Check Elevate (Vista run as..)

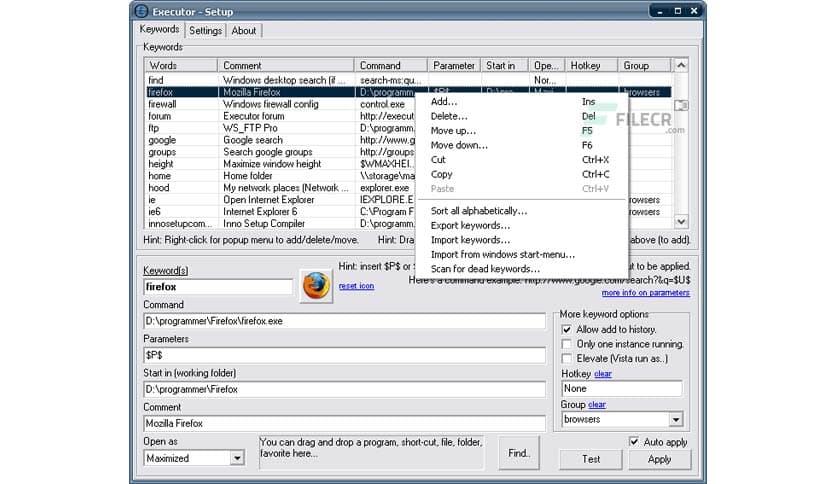pyautogui.click(x=566, y=359)
